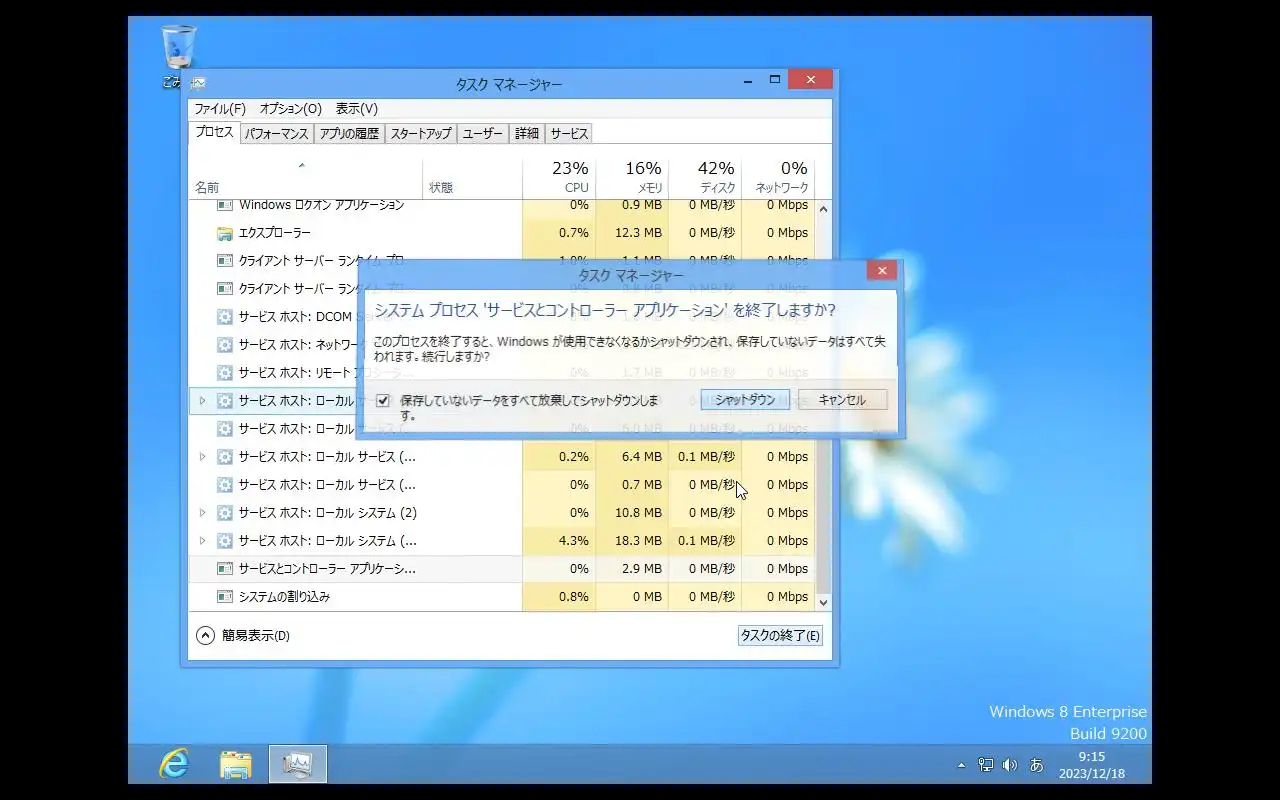Viewport: 1280px width, 800px height.
Task: Collapse to 簡易表示(D) fewer details view
Action: 244,636
